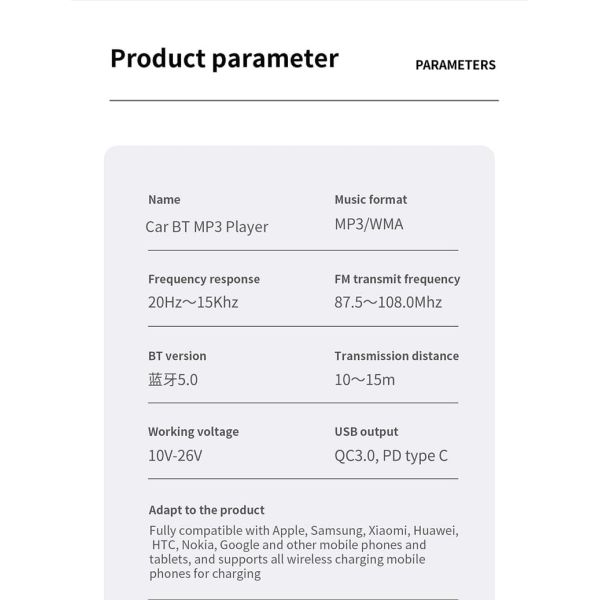Click the 'USB output' label
The height and width of the screenshot is (600, 600).
[x=366, y=432]
